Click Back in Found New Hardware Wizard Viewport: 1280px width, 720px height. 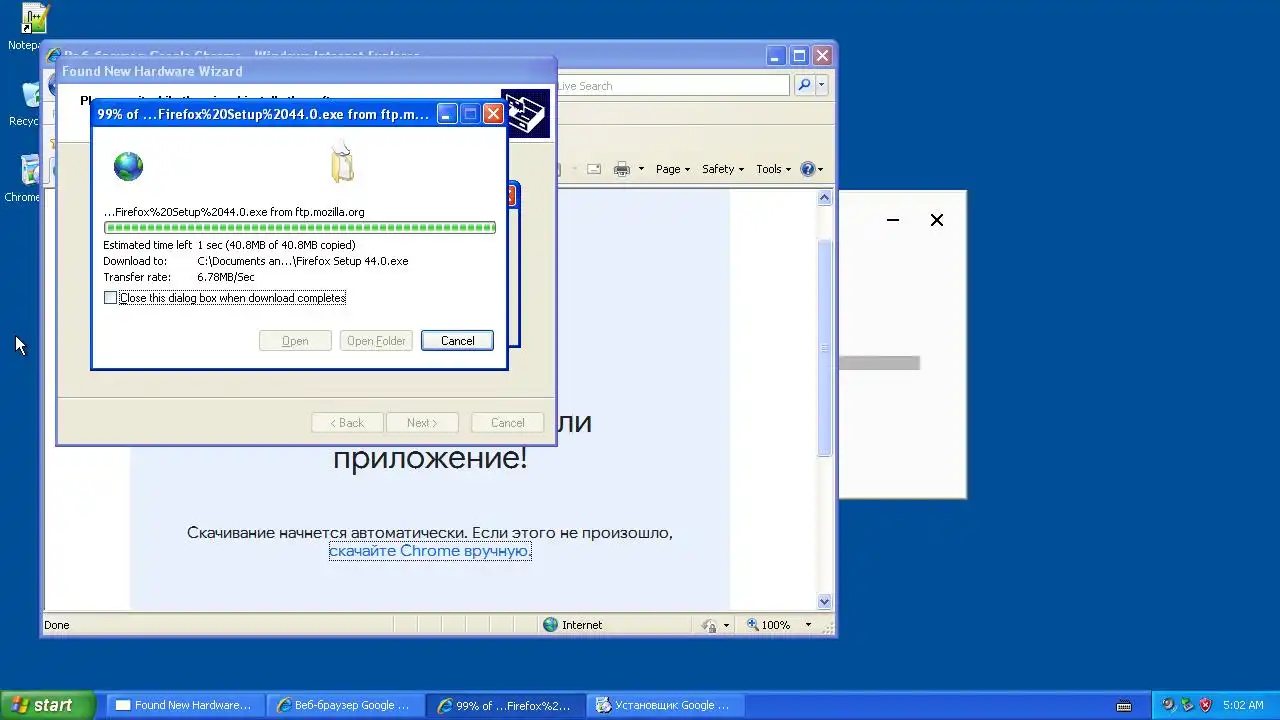[x=348, y=423]
